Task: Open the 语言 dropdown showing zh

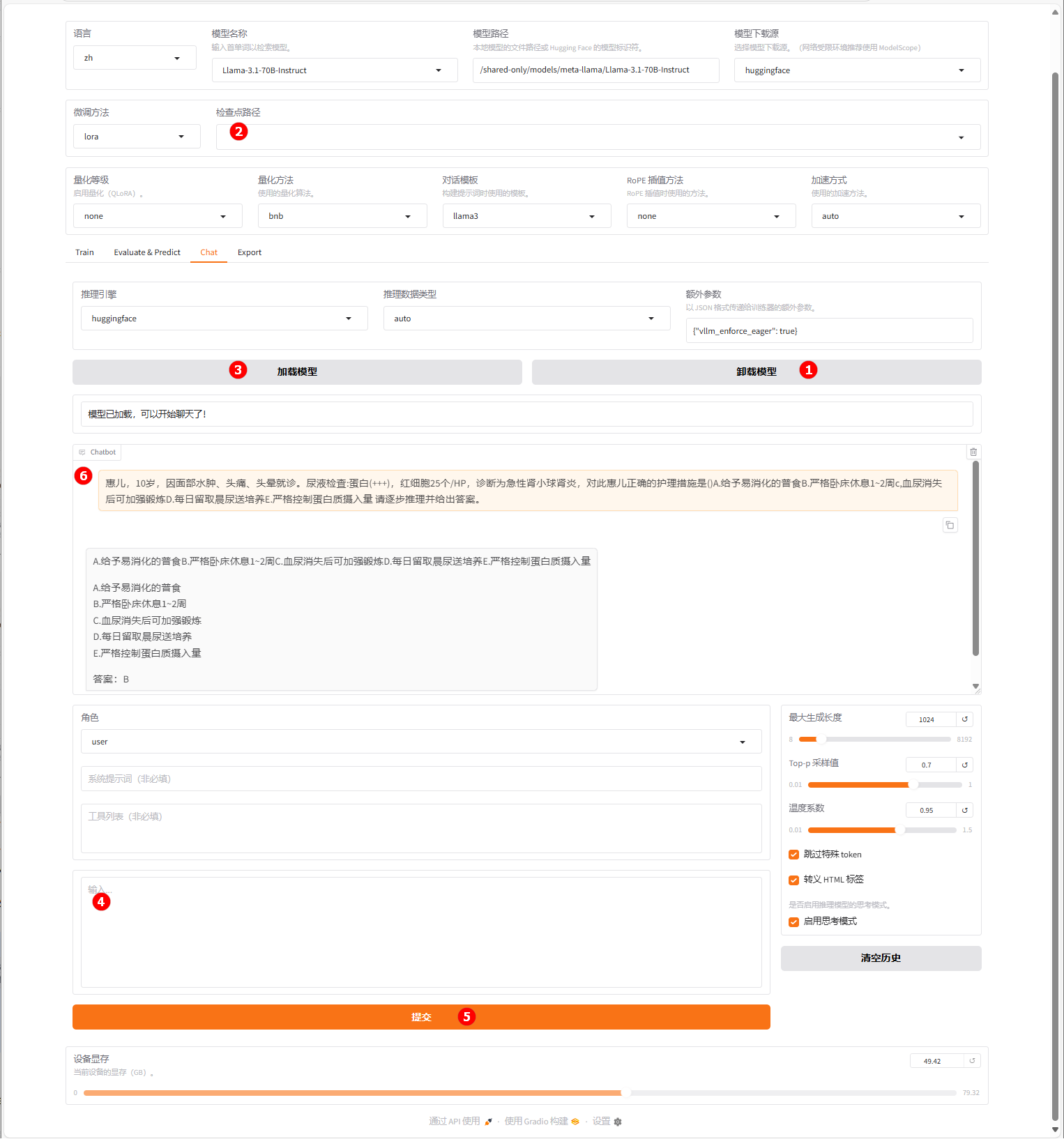Action: click(134, 58)
